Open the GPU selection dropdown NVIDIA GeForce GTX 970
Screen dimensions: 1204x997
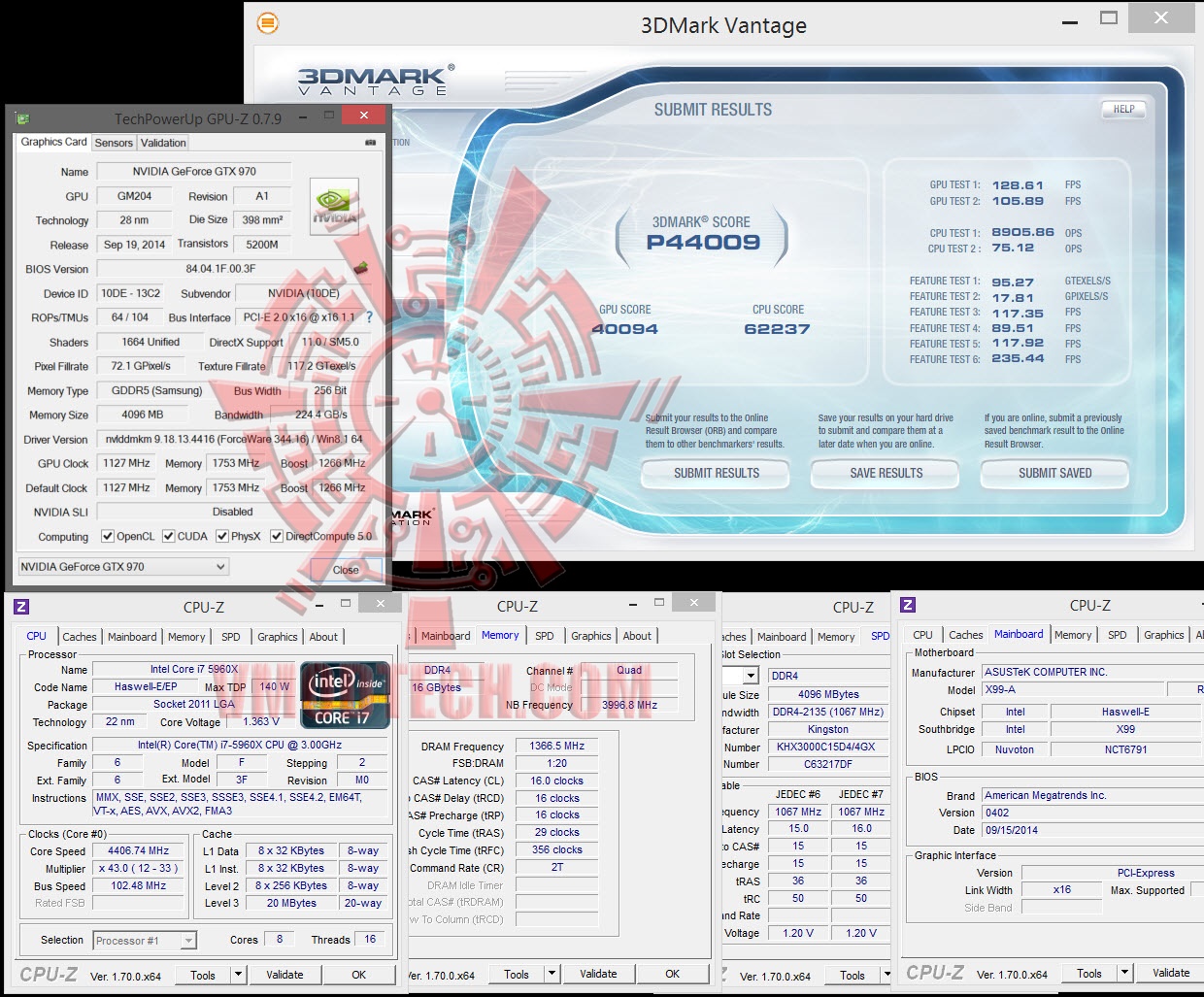[123, 566]
